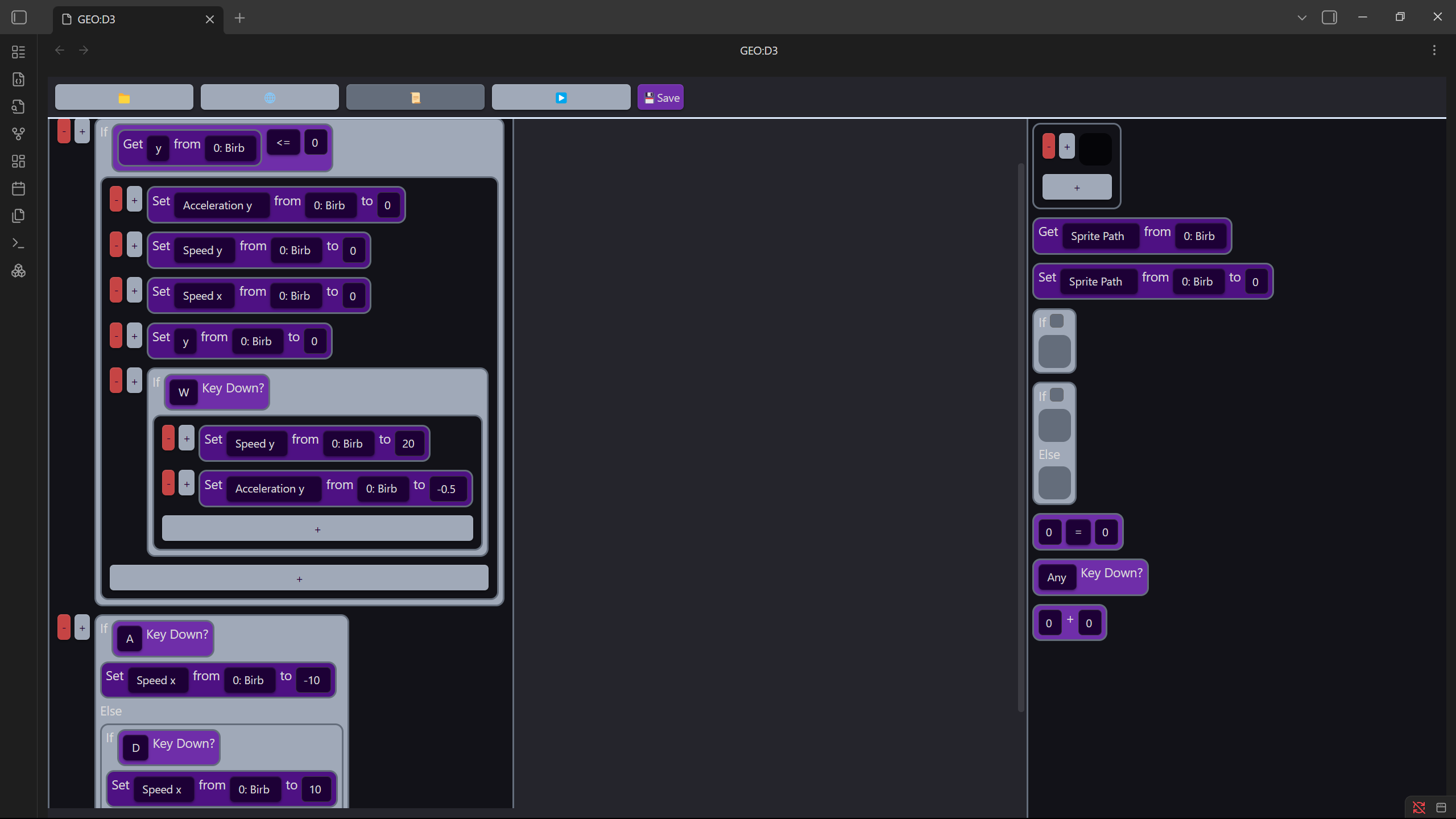This screenshot has height=819, width=1456.
Task: Expand the tab list chevron in title bar
Action: (x=1302, y=18)
